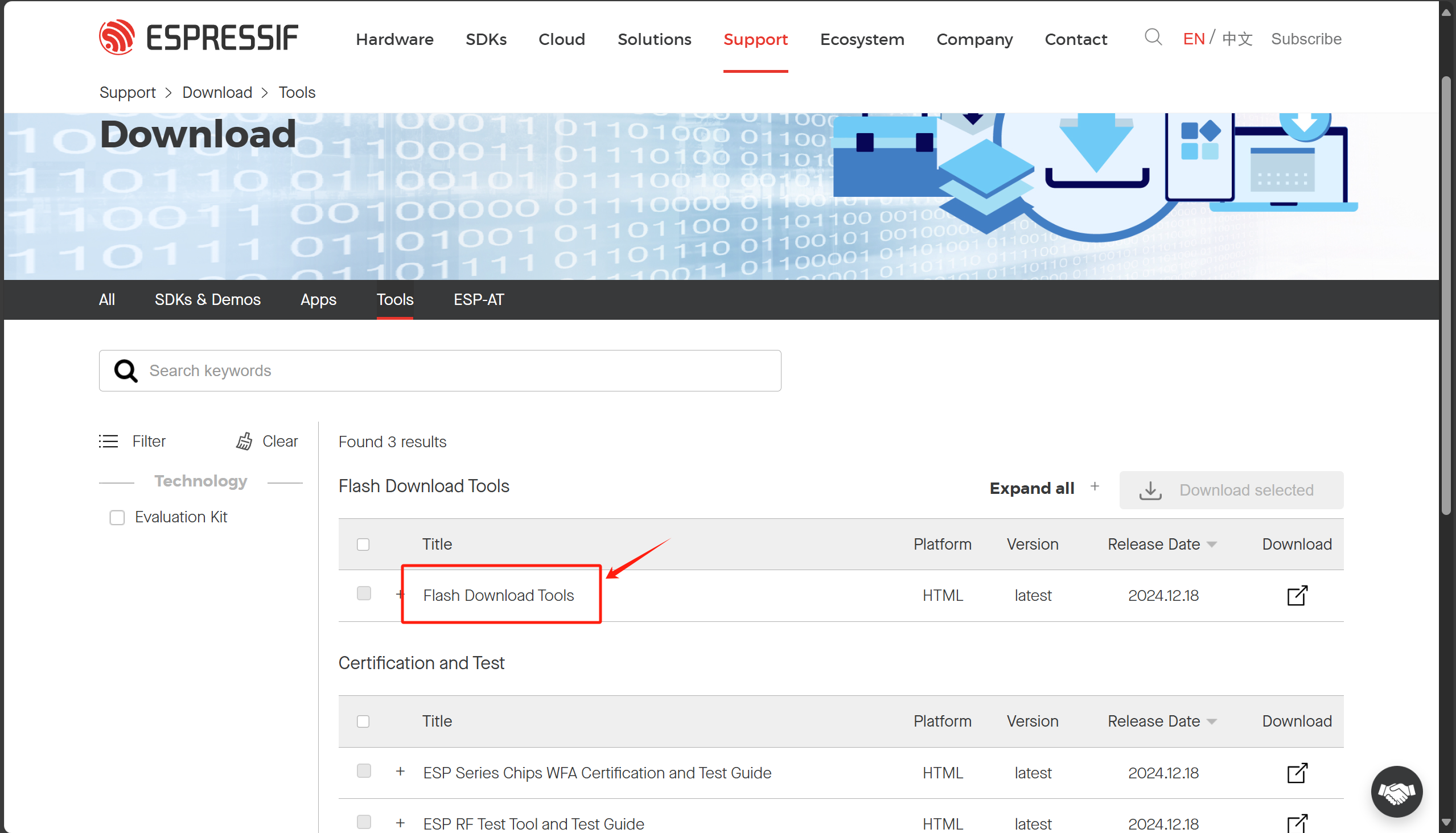Open the Company menu

pos(974,39)
